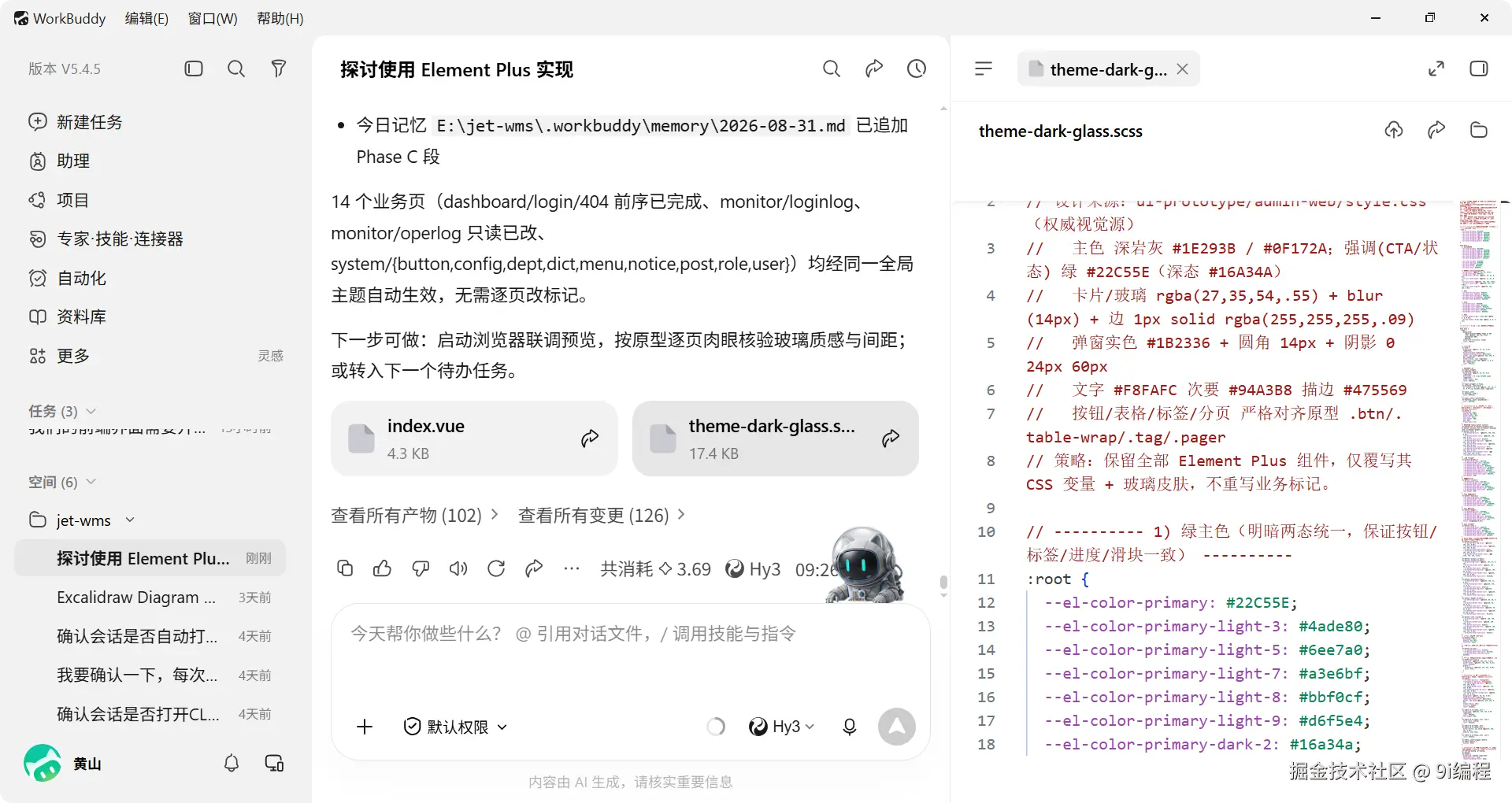
Task: Open more actions ellipsis menu
Action: 572,568
